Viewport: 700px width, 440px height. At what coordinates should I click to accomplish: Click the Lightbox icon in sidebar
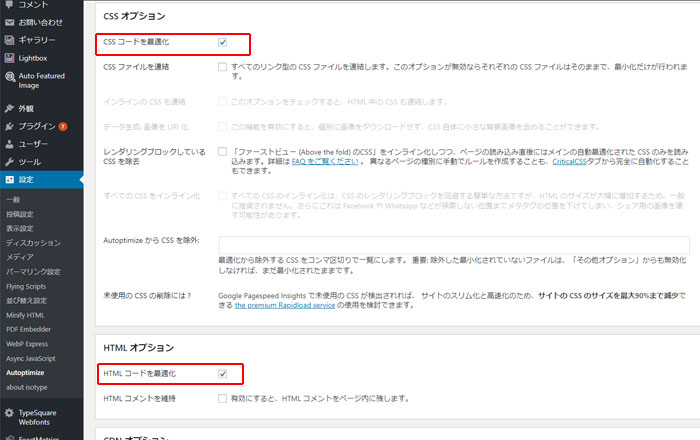[x=9, y=58]
